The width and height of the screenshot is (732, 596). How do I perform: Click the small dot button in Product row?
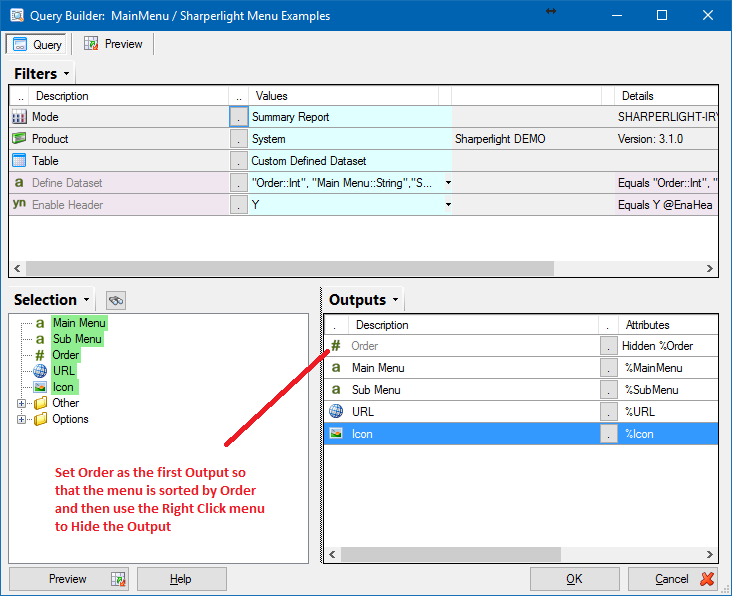tap(239, 139)
